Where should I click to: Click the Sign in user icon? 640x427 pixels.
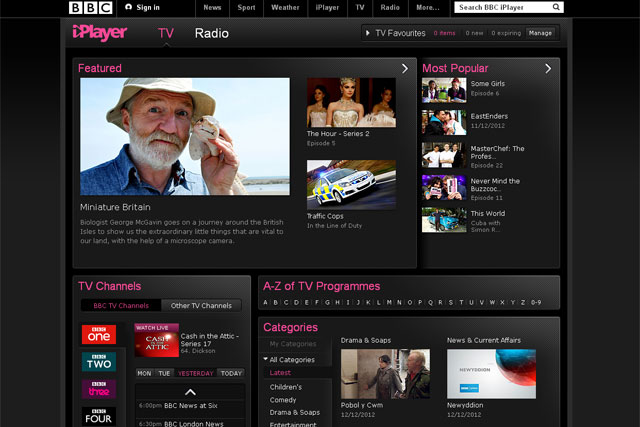click(x=129, y=7)
